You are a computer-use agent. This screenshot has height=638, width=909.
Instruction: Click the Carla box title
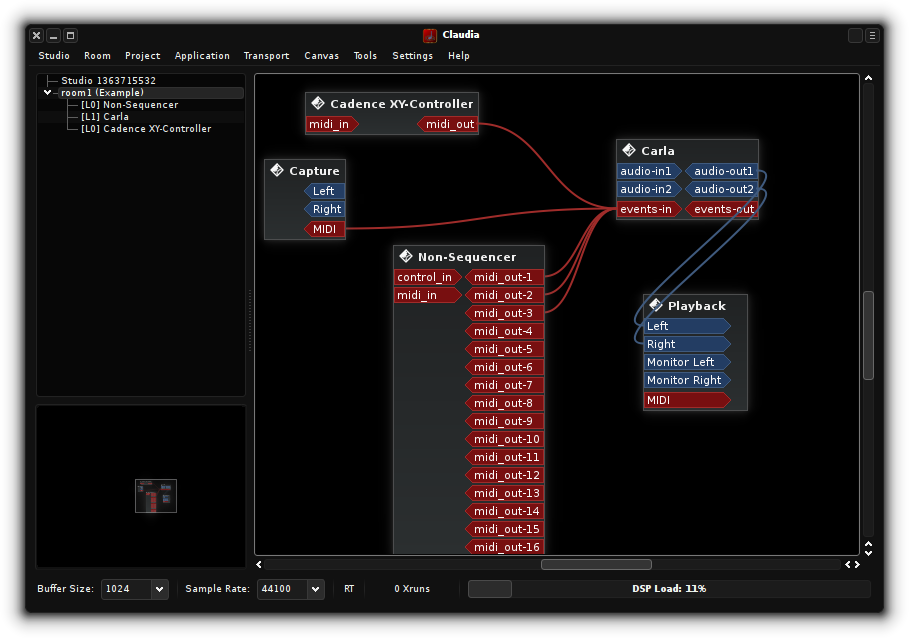tap(658, 151)
